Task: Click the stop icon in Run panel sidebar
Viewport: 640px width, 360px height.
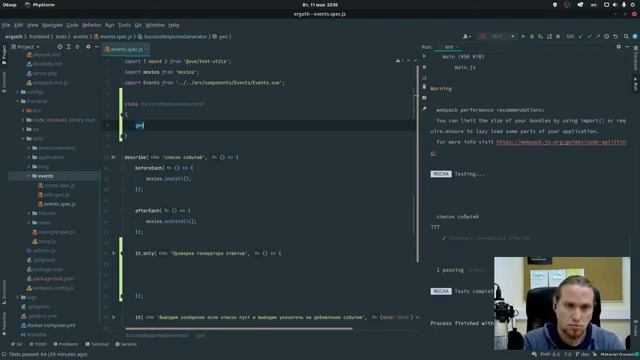Action: pos(424,67)
